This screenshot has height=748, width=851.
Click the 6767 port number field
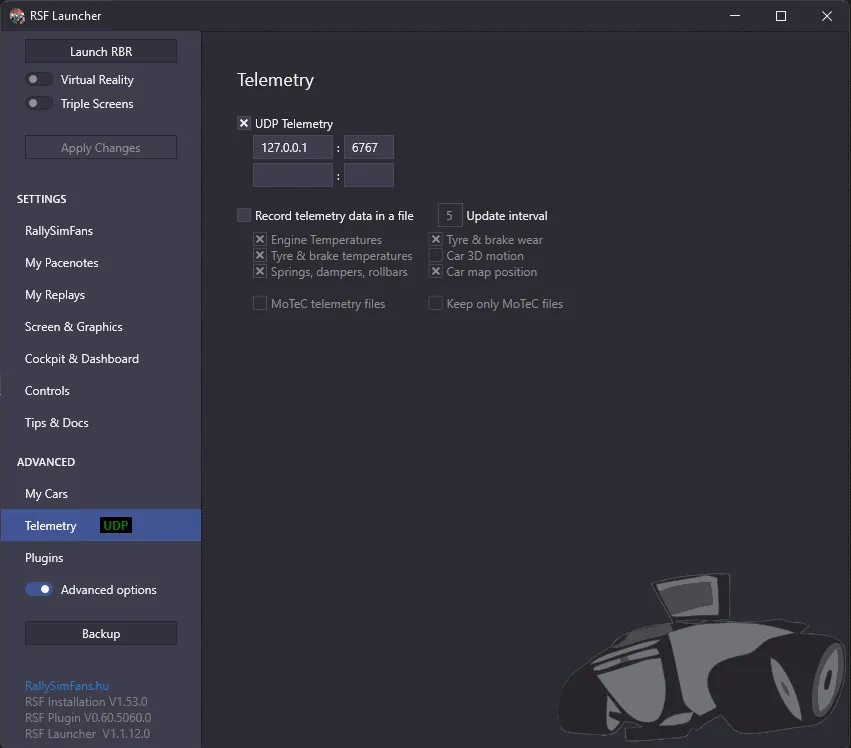(x=369, y=147)
